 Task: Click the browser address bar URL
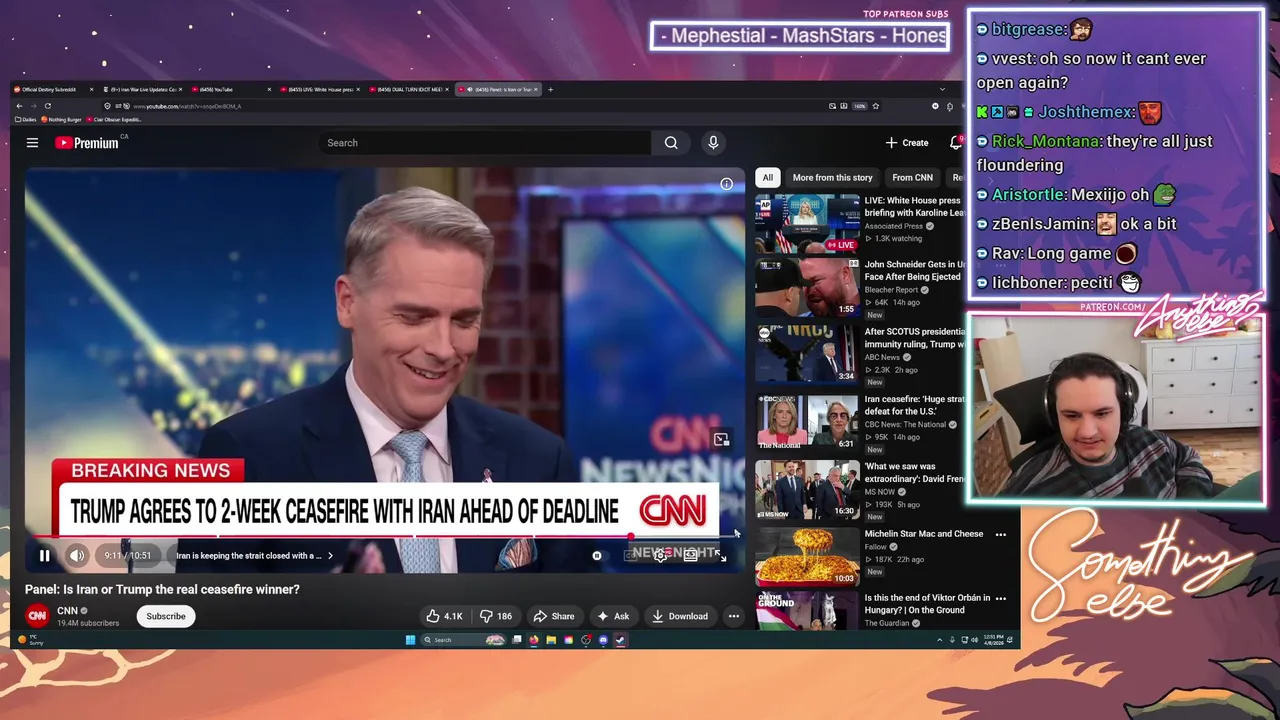pos(187,106)
